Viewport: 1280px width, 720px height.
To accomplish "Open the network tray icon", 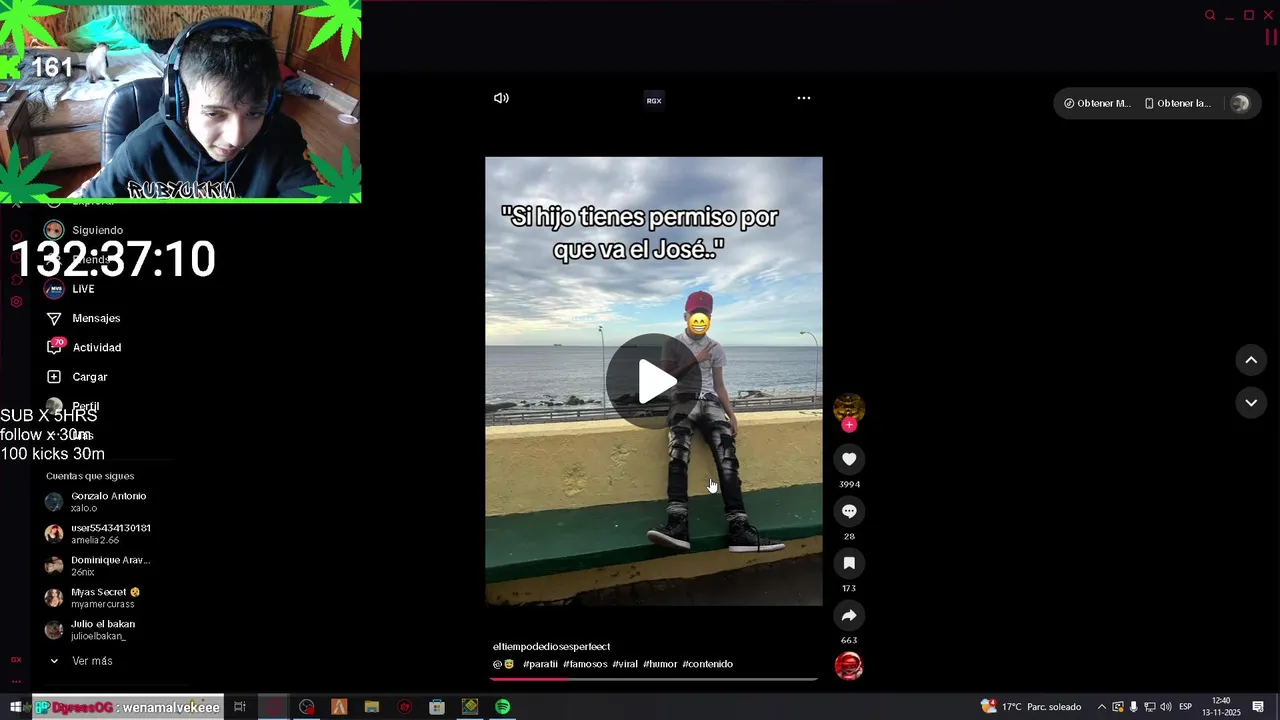I will (1150, 707).
